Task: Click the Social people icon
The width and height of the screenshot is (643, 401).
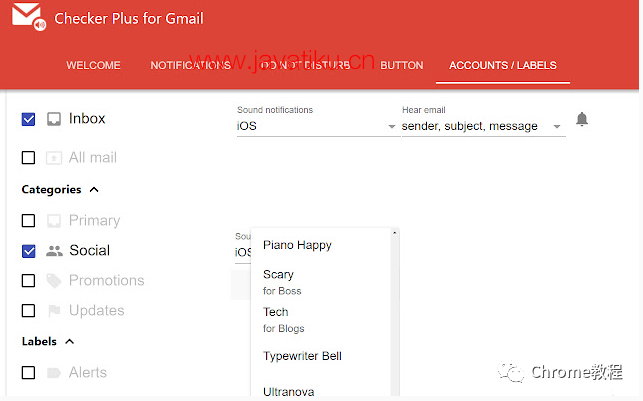Action: coord(54,251)
